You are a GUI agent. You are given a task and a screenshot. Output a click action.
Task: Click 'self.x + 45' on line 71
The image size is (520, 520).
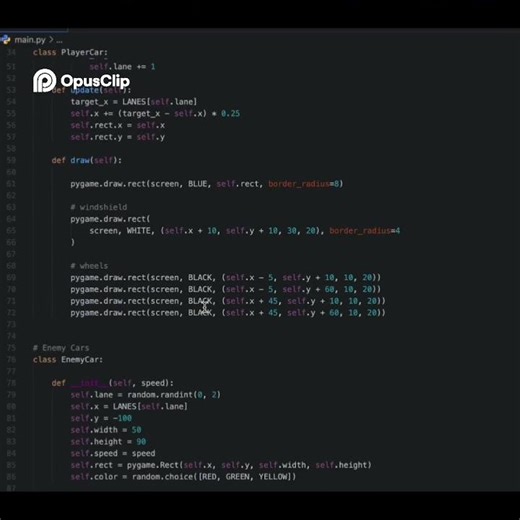pyautogui.click(x=252, y=301)
